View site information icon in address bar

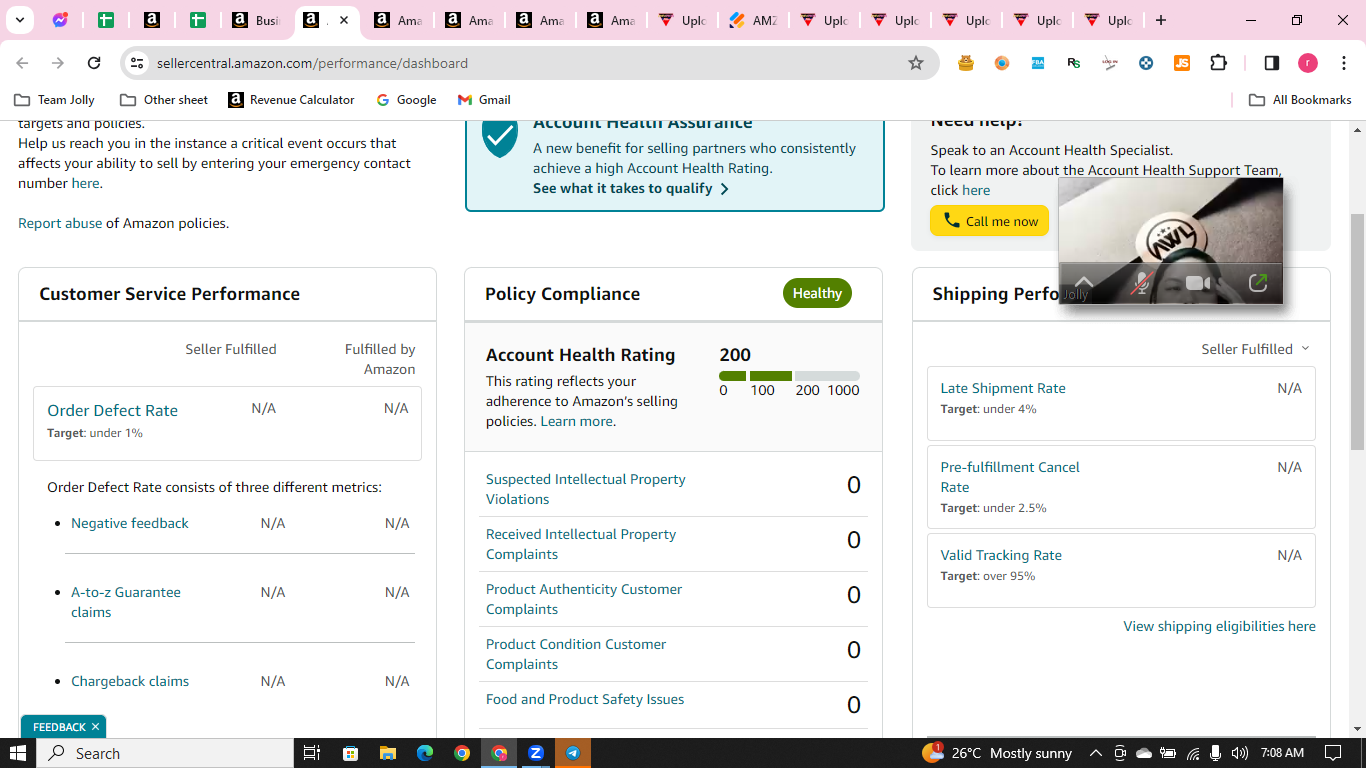pos(137,63)
